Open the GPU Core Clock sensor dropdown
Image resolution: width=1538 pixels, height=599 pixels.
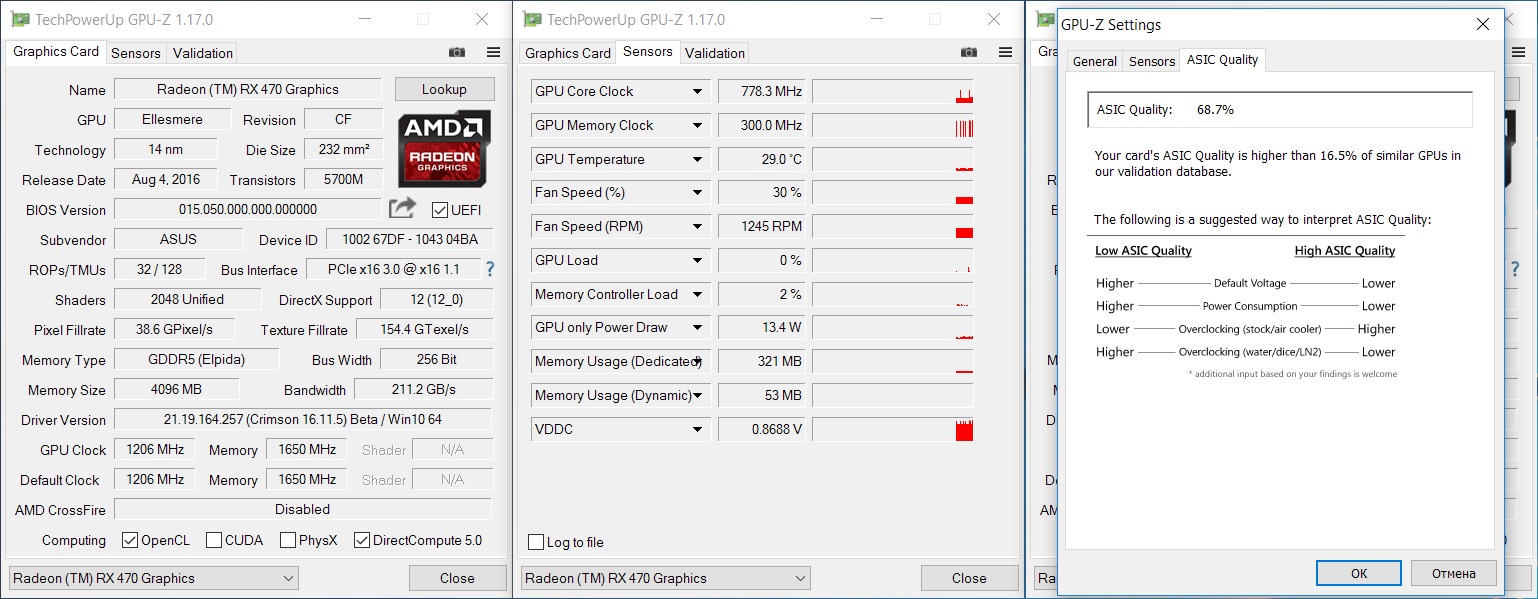pyautogui.click(x=698, y=91)
